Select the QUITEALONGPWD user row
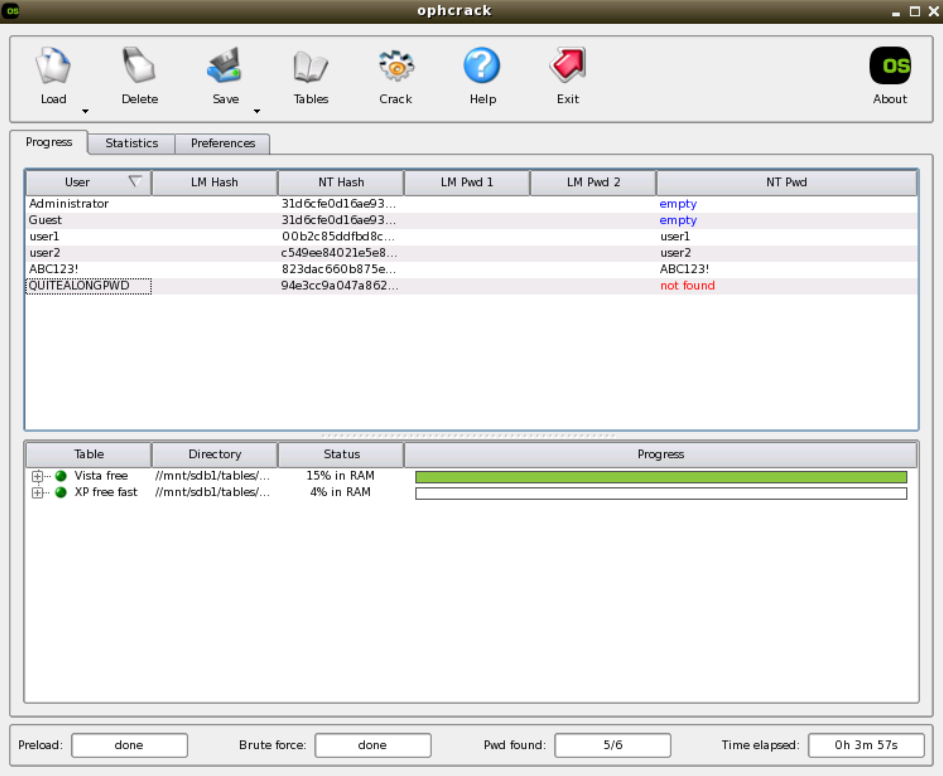This screenshot has width=943, height=776. coord(472,286)
